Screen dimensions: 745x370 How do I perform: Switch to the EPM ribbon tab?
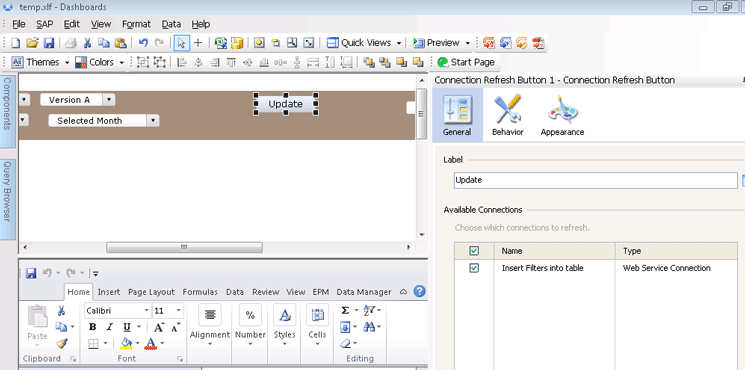click(x=321, y=292)
